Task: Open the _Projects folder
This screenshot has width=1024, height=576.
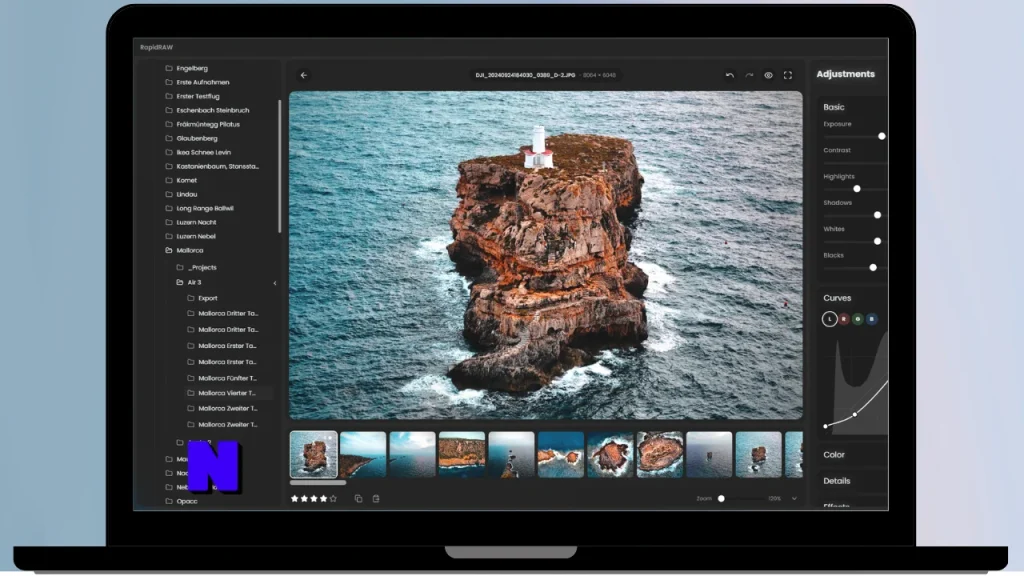Action: click(x=202, y=267)
